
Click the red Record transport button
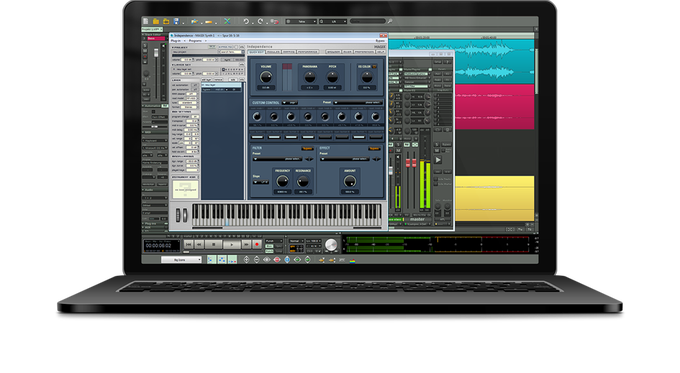(x=257, y=245)
